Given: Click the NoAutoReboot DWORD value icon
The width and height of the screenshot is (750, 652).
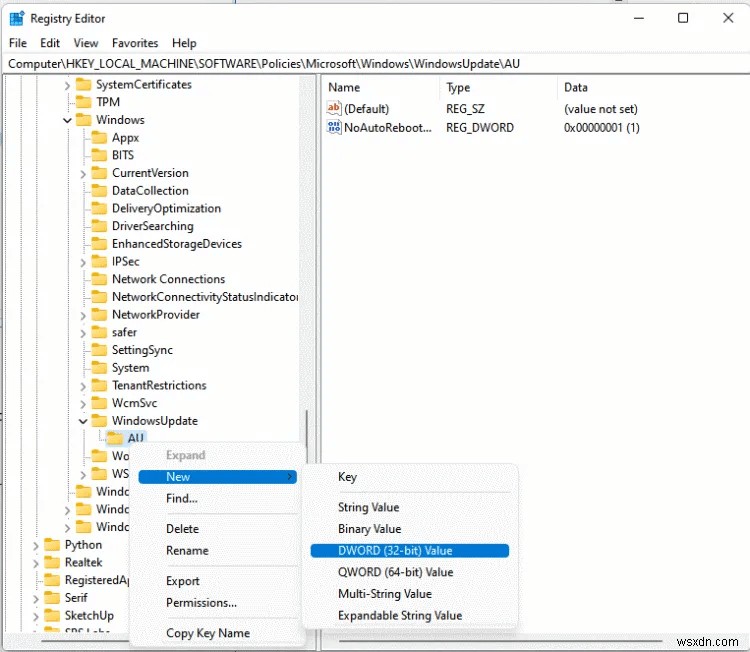Looking at the screenshot, I should pyautogui.click(x=333, y=127).
